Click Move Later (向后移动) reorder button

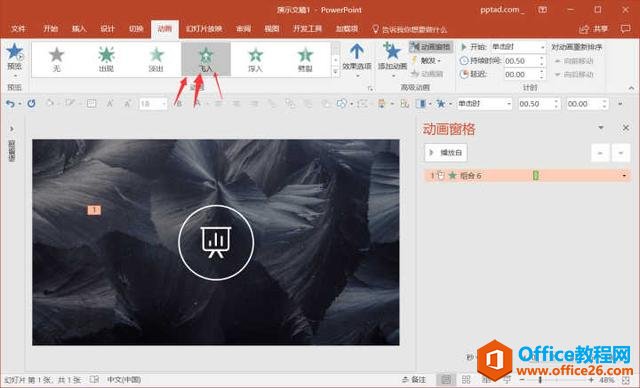[x=573, y=74]
